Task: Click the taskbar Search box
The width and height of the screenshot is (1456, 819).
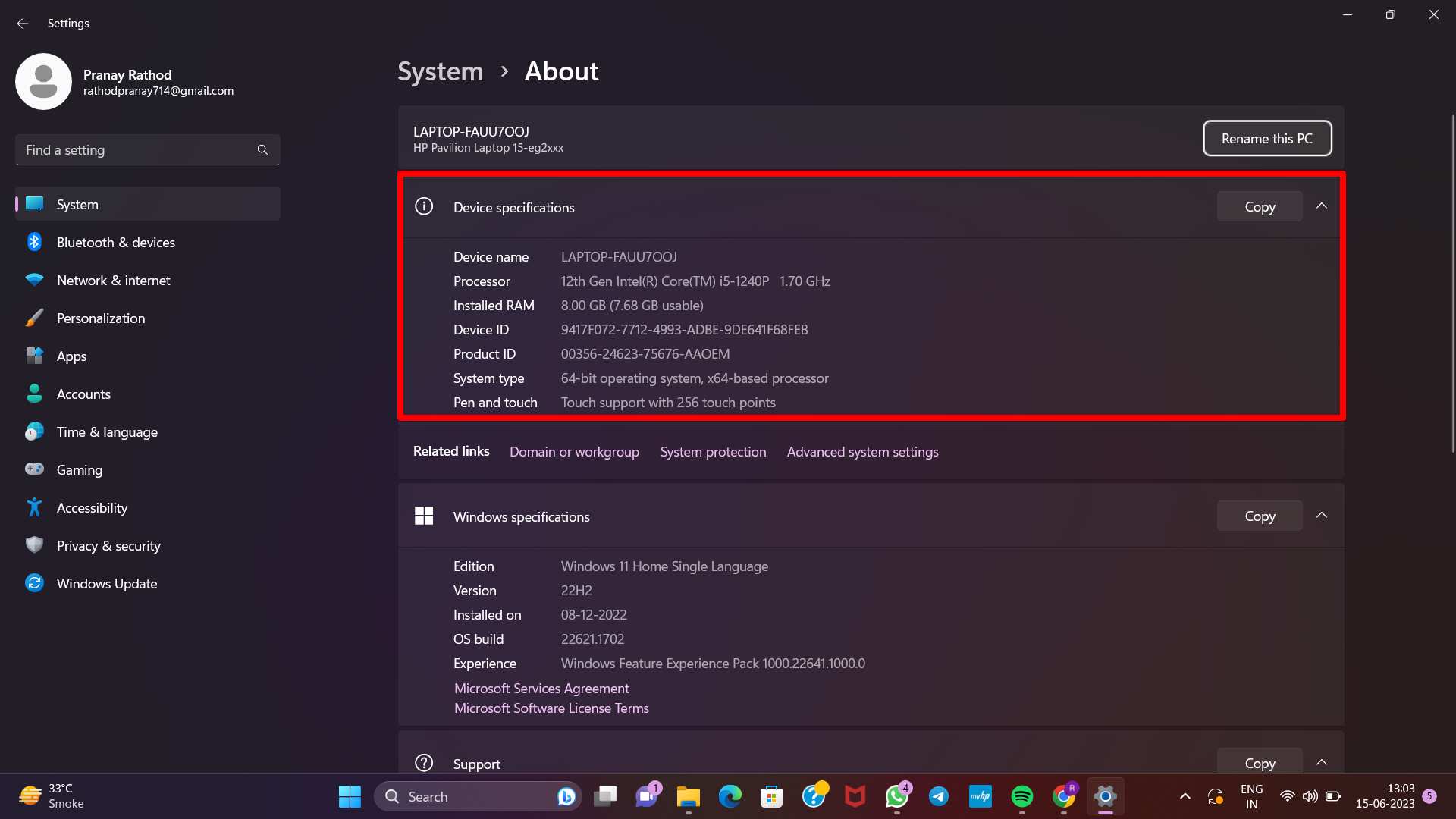Action: coord(478,796)
